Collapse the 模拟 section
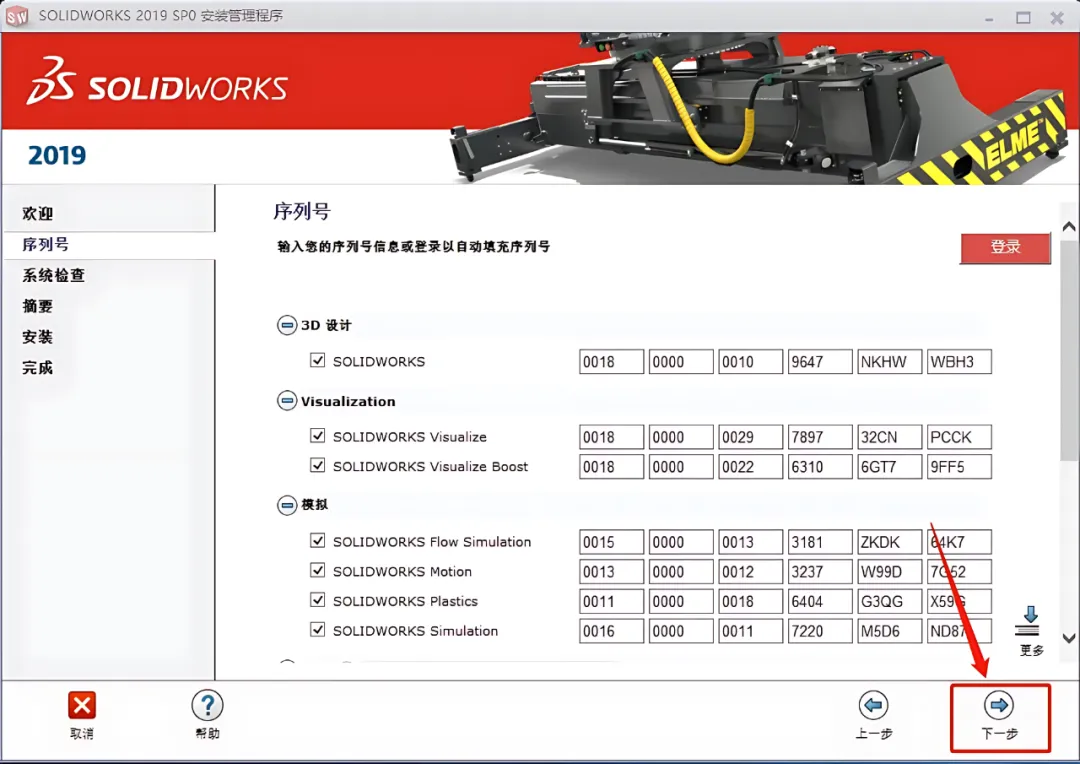The height and width of the screenshot is (764, 1080). [x=287, y=505]
